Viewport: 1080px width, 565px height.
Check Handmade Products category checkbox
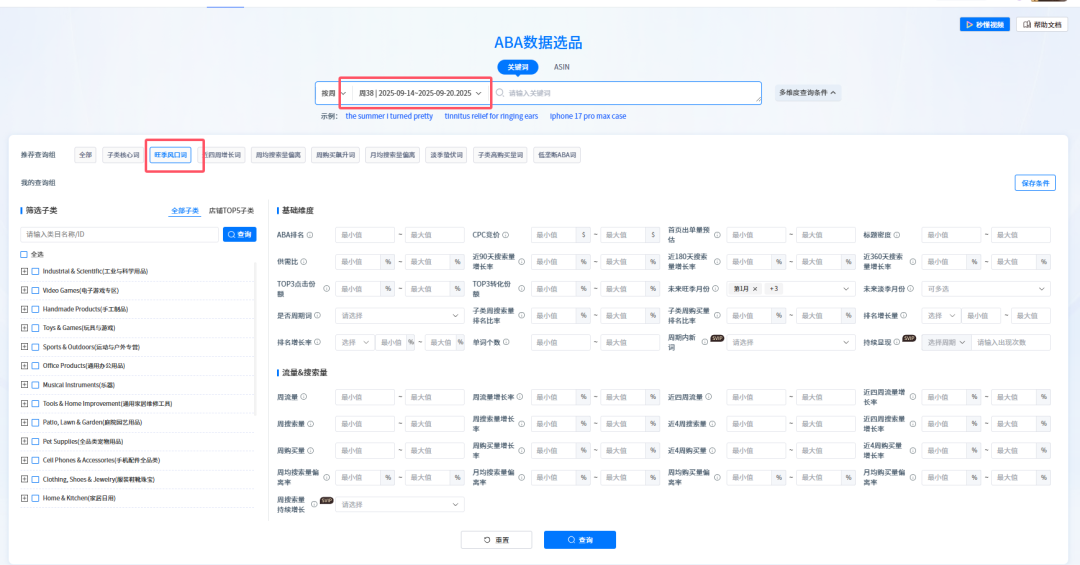coord(35,309)
